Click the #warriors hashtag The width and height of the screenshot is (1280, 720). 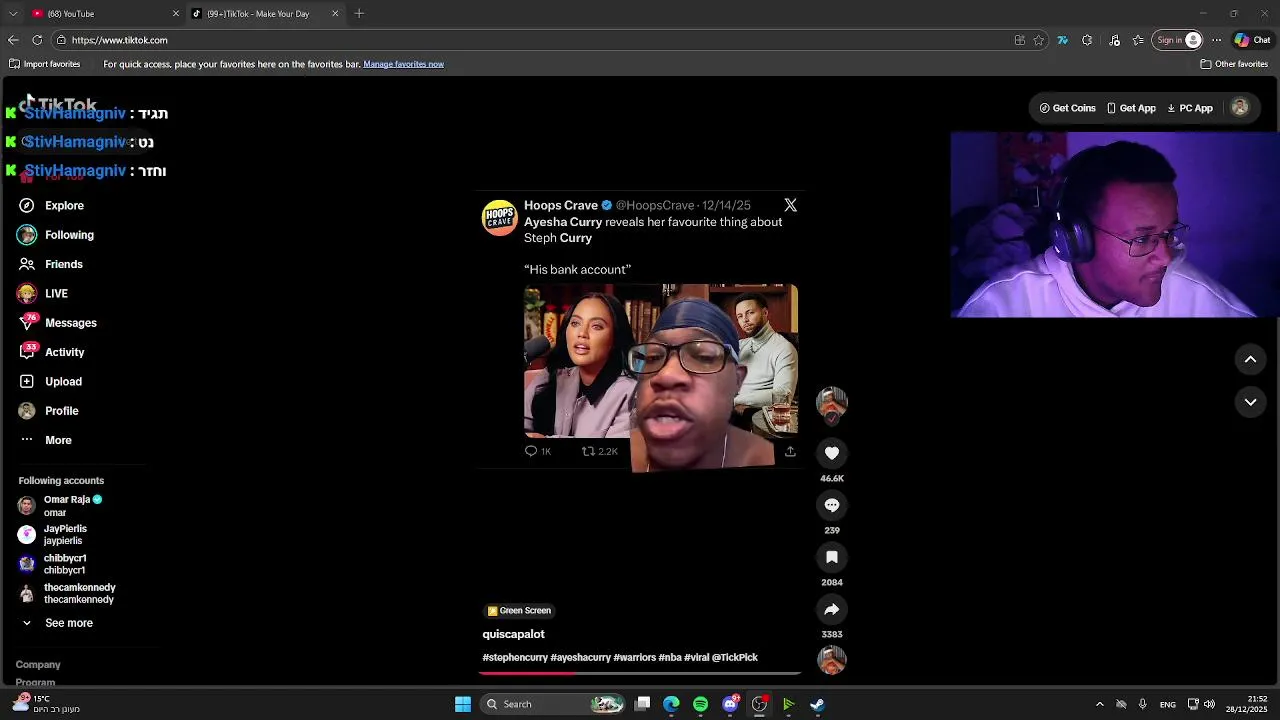point(635,657)
